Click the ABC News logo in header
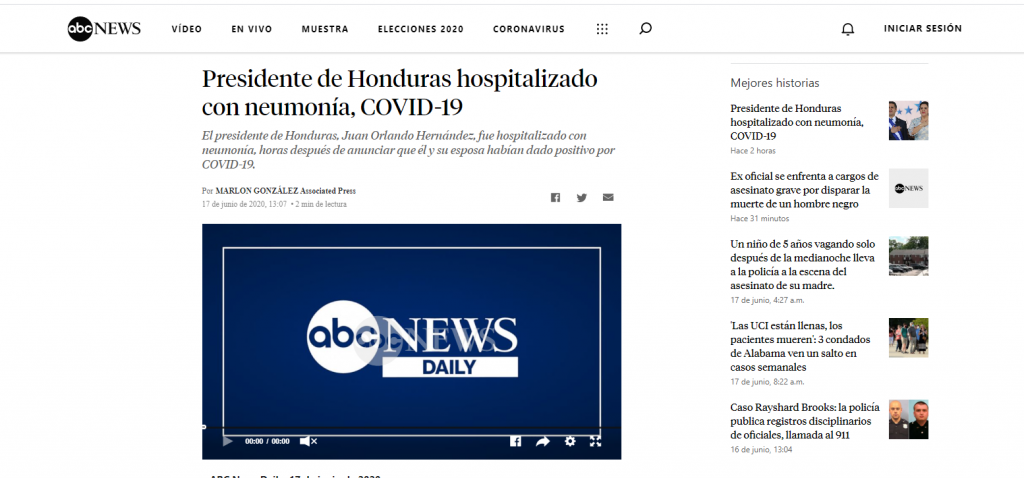Image resolution: width=1024 pixels, height=478 pixels. pos(104,29)
